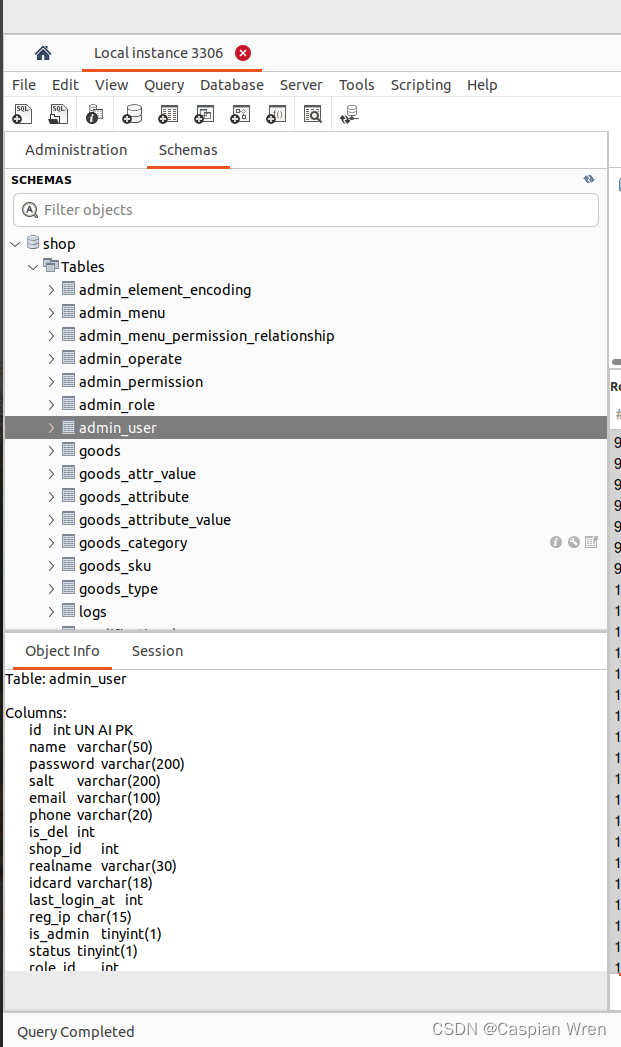The width and height of the screenshot is (621, 1047).
Task: Open data grid for goods_category
Action: coord(592,542)
